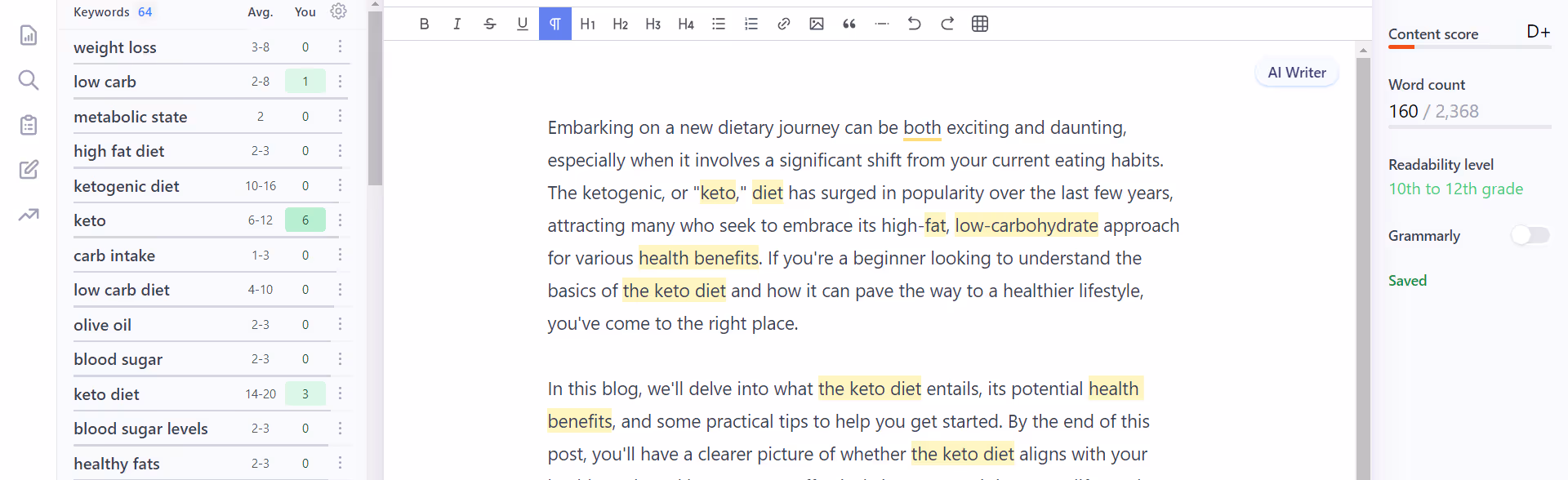The image size is (1568, 480).
Task: Select Heading 2 style
Action: [620, 24]
